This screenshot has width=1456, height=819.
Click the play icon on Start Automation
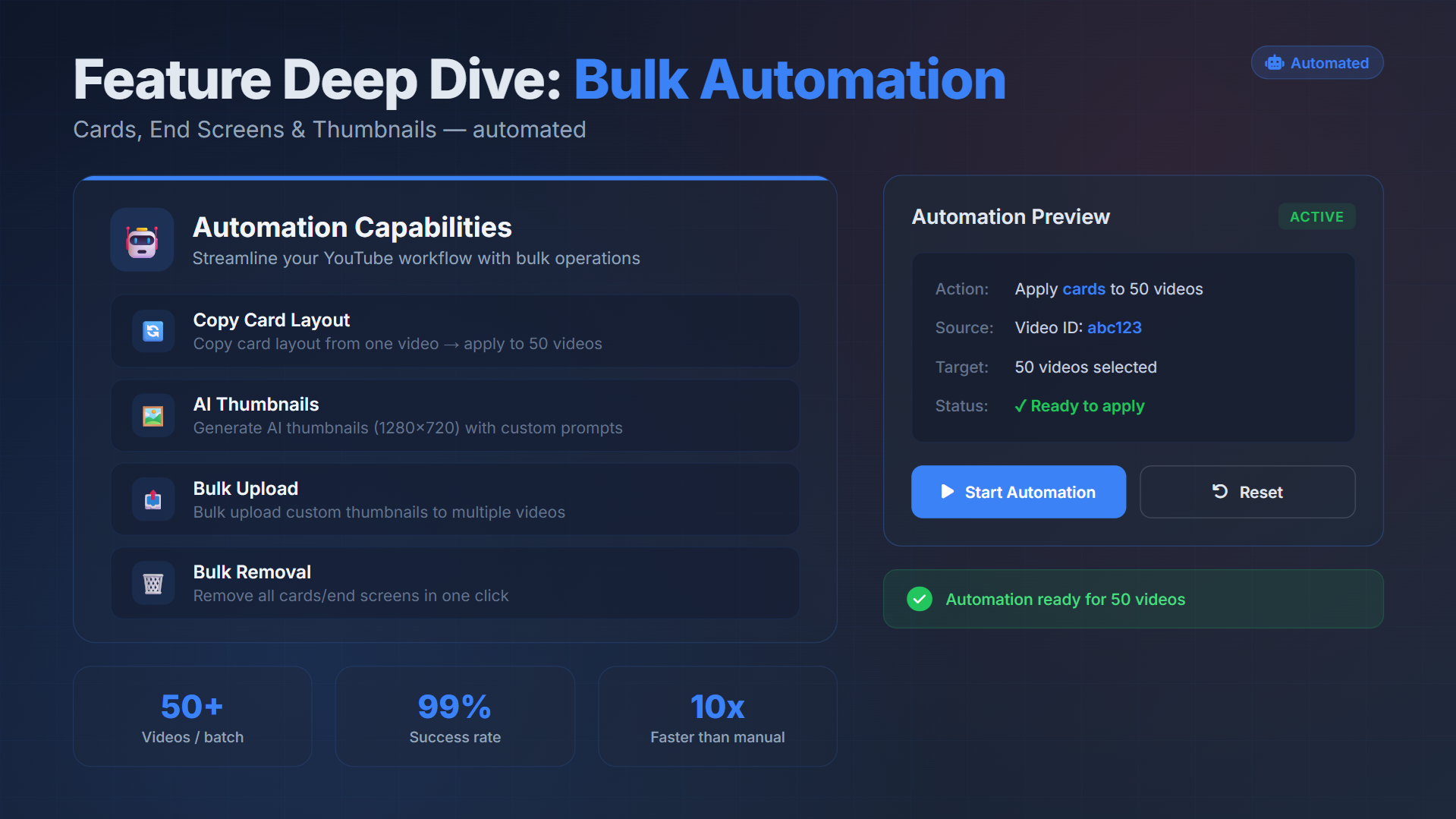(x=948, y=492)
